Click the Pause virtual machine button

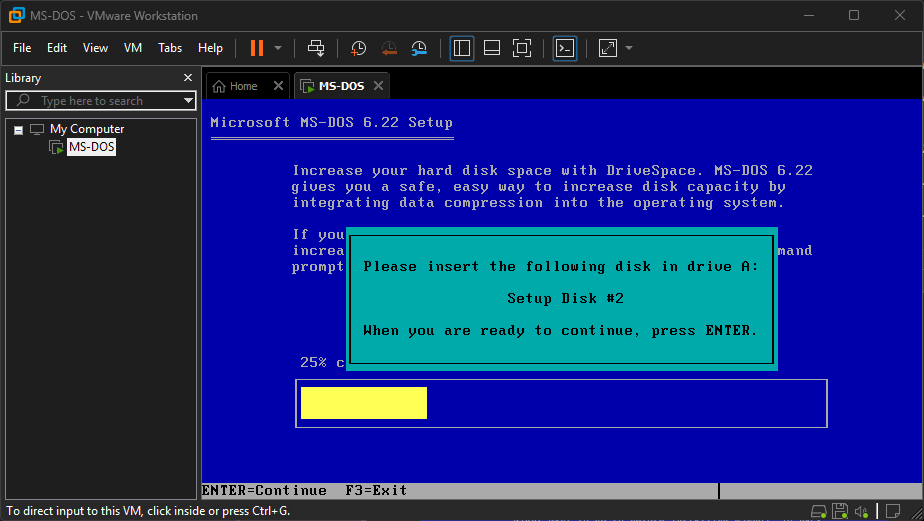(x=257, y=48)
